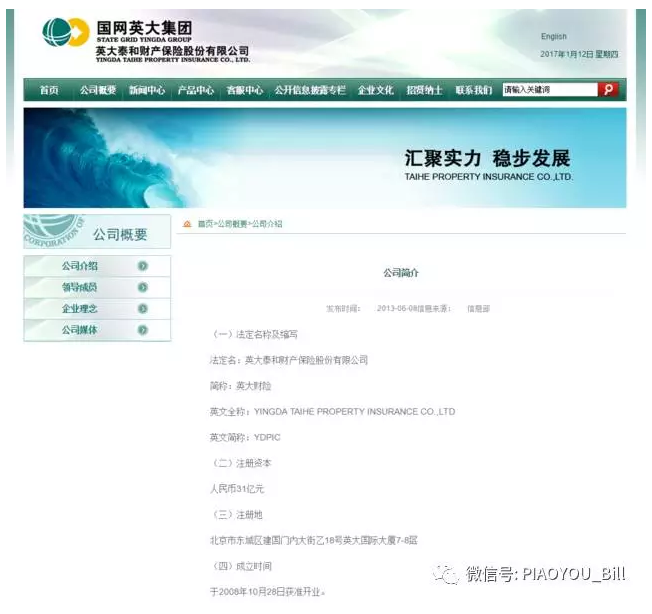This screenshot has height=614, width=652.
Task: Click the arrow icon beside 公司媒体
Action: click(x=143, y=330)
